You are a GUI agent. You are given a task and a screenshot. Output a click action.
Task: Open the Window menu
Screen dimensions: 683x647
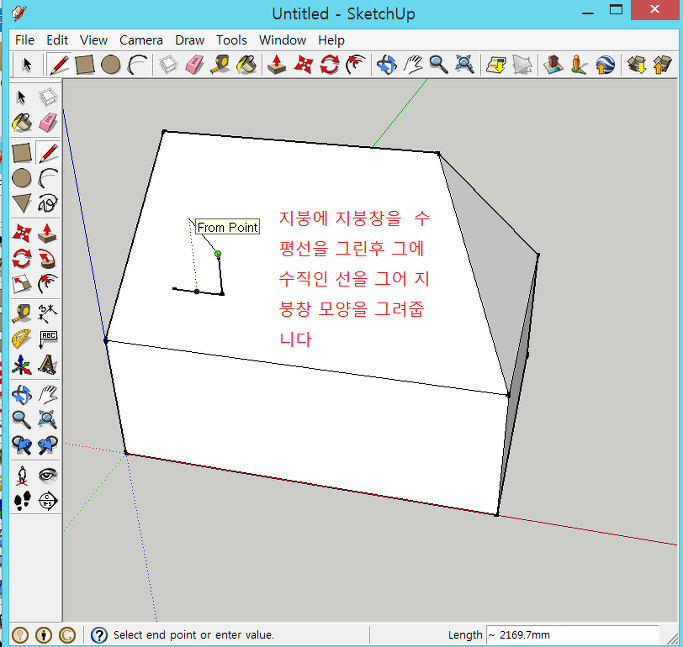282,40
